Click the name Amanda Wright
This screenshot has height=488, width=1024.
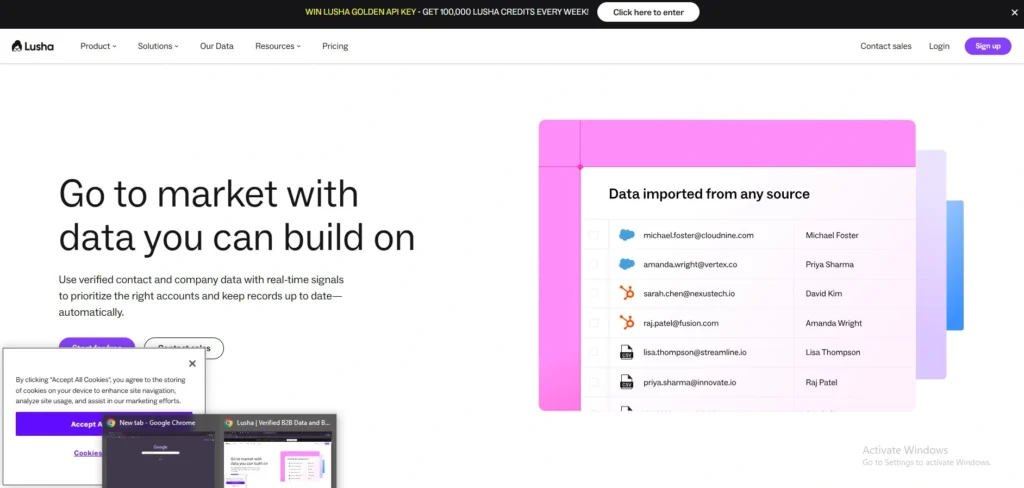coord(833,323)
